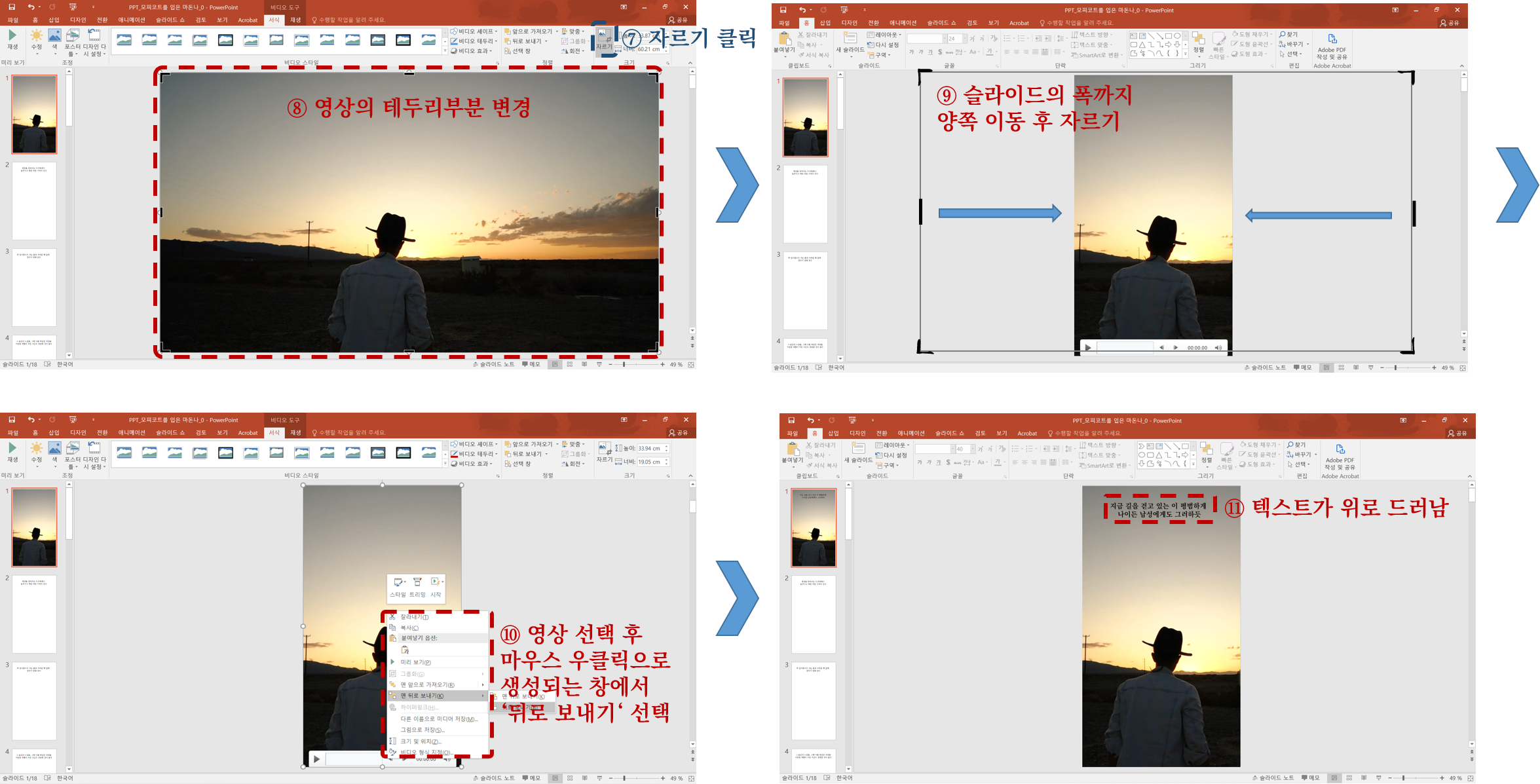This screenshot has width=1540, height=784.
Task: Toggle 메모 in bottom-right status bar
Action: pyautogui.click(x=1311, y=778)
